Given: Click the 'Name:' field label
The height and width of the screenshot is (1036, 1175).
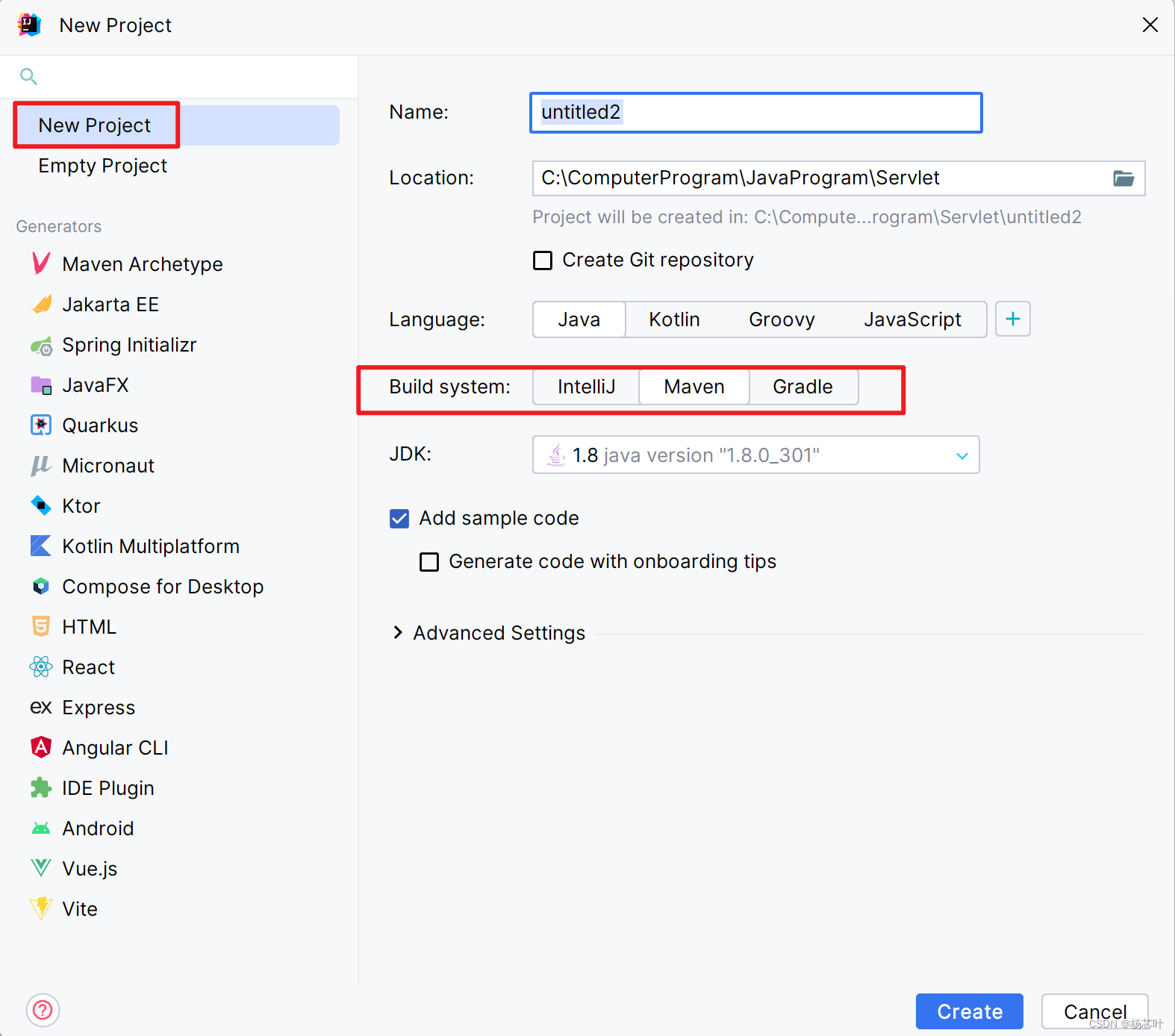Looking at the screenshot, I should [x=419, y=112].
